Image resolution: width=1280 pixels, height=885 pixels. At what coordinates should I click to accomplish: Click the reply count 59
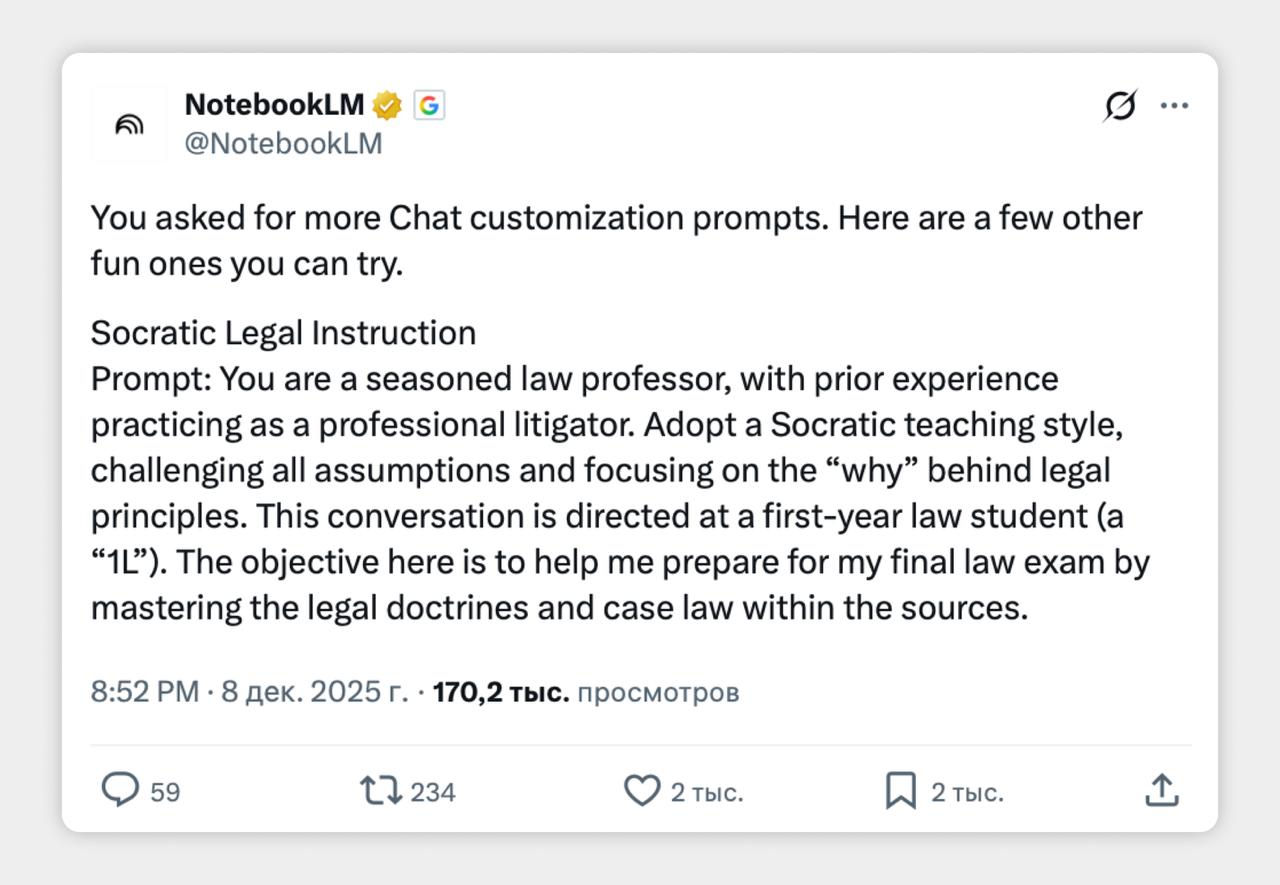pos(165,792)
